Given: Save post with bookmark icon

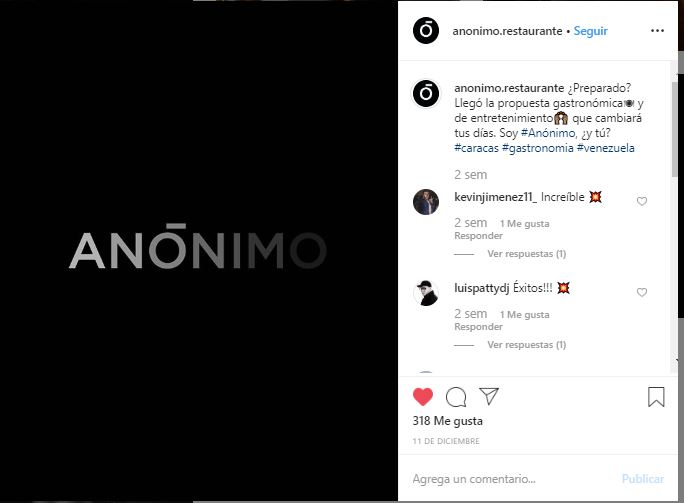Looking at the screenshot, I should pyautogui.click(x=656, y=397).
